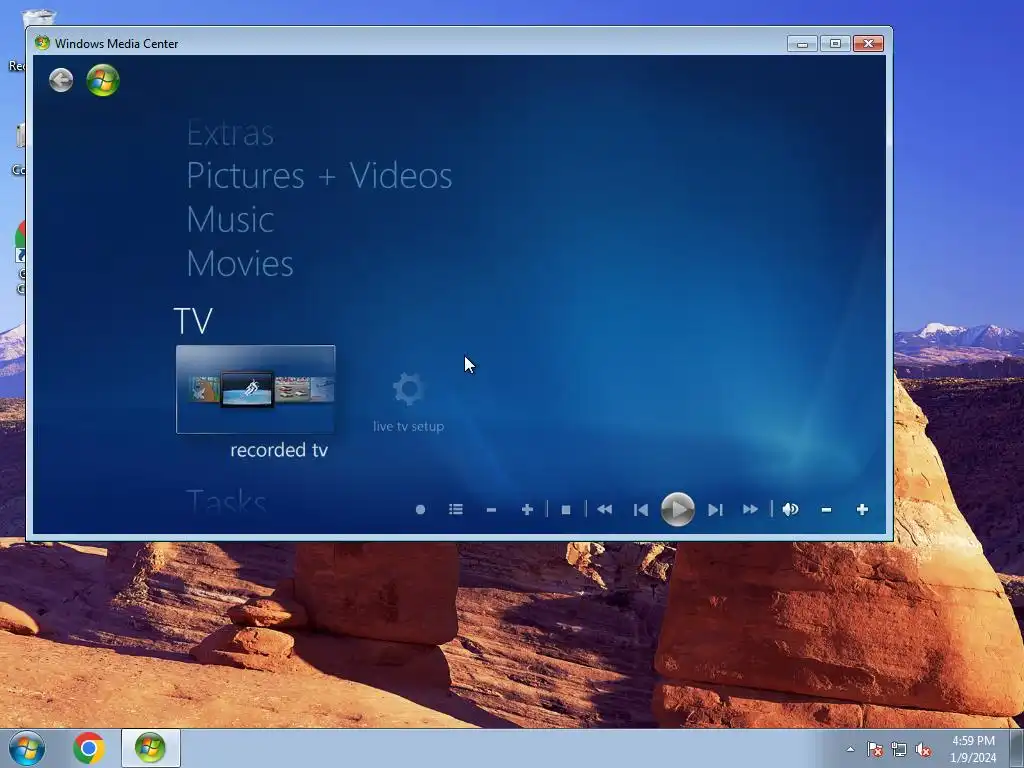The width and height of the screenshot is (1024, 768).
Task: Click the network tray icon
Action: point(899,749)
